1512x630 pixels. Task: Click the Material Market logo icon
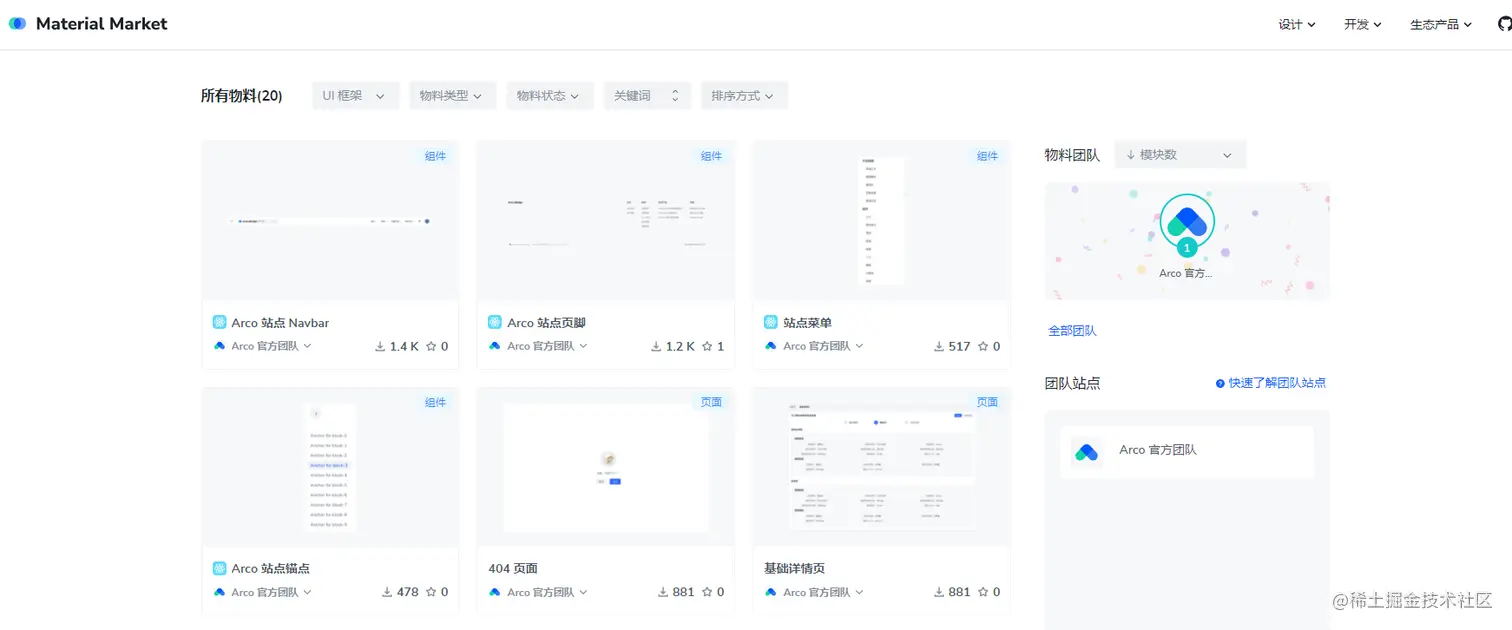coord(17,23)
